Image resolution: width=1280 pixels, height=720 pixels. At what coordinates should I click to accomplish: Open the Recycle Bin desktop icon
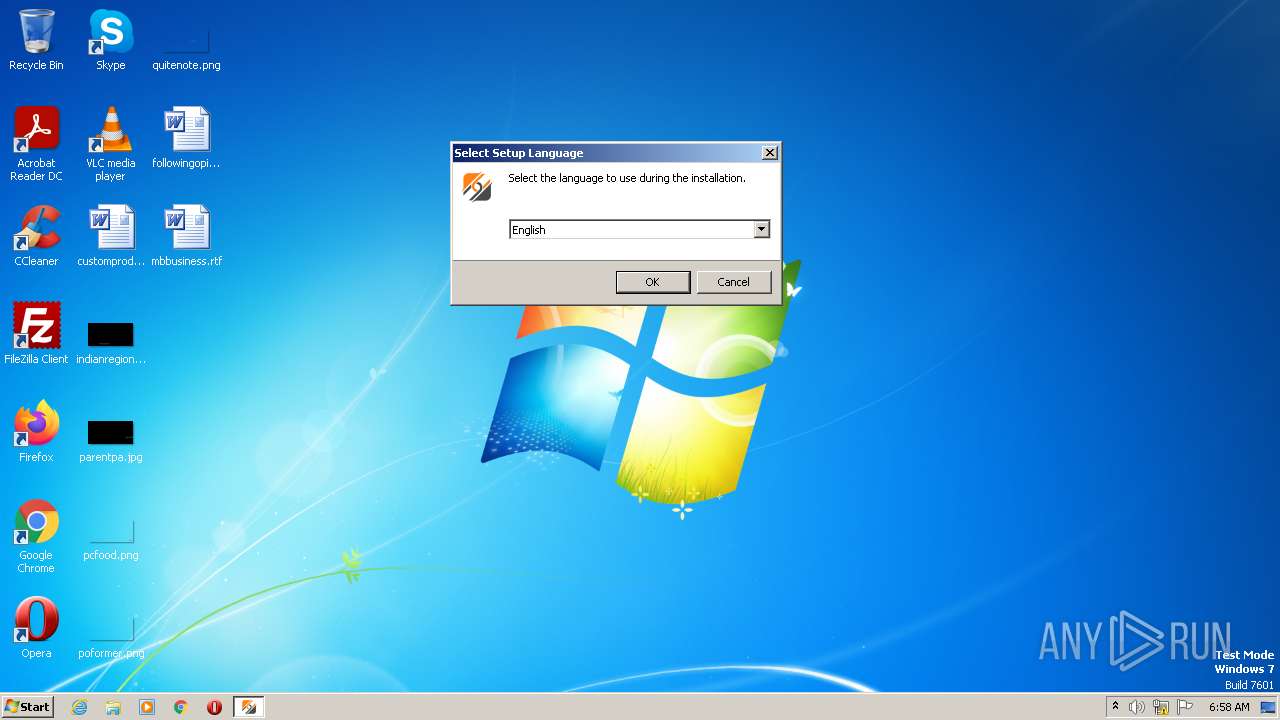pyautogui.click(x=36, y=40)
